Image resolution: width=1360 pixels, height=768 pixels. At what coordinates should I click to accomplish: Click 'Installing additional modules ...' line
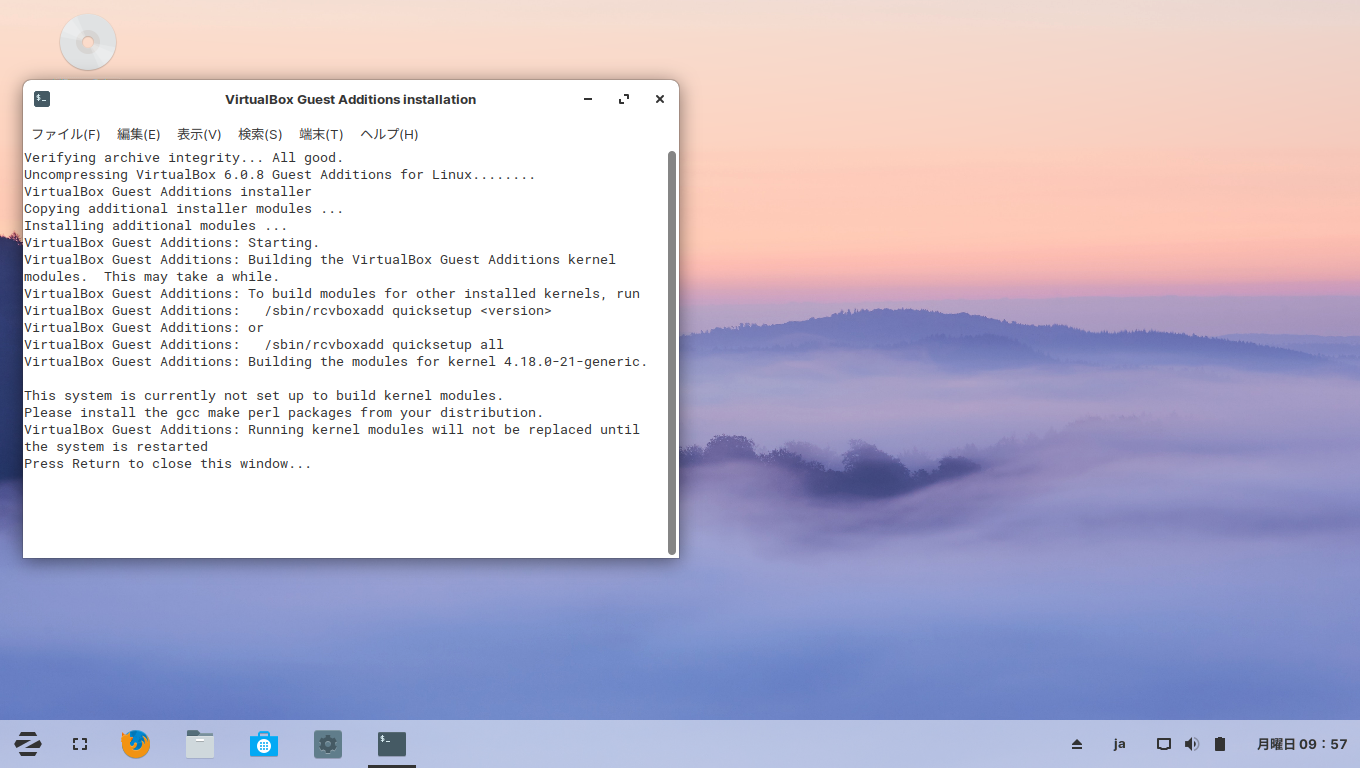coord(156,226)
